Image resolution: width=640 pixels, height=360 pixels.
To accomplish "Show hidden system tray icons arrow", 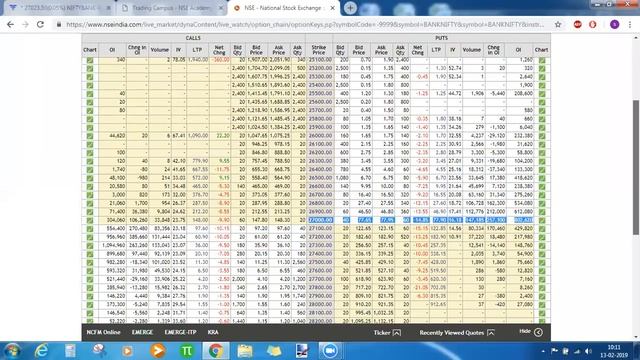I will pyautogui.click(x=543, y=351).
